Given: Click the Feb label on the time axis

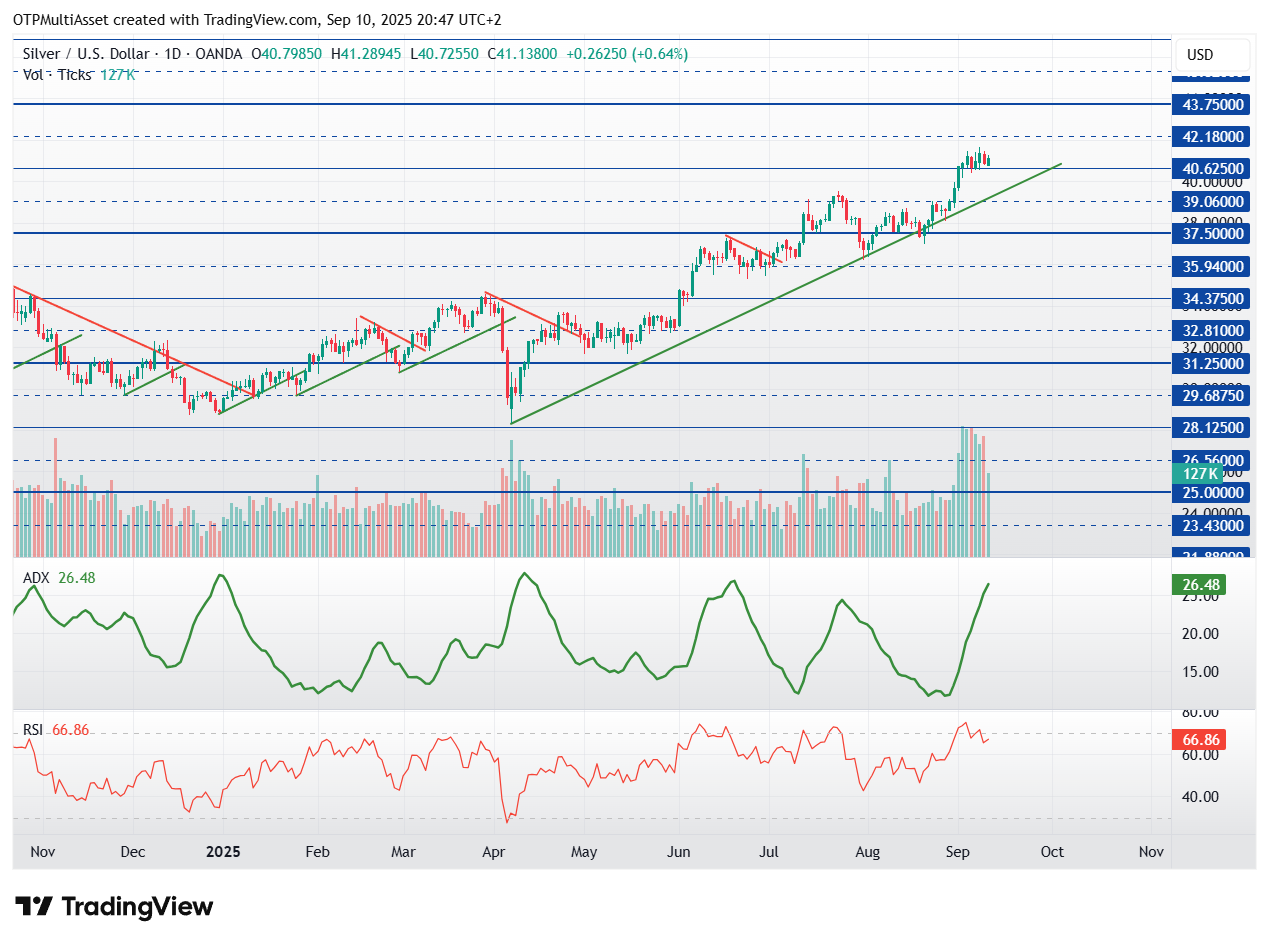Looking at the screenshot, I should (x=316, y=852).
